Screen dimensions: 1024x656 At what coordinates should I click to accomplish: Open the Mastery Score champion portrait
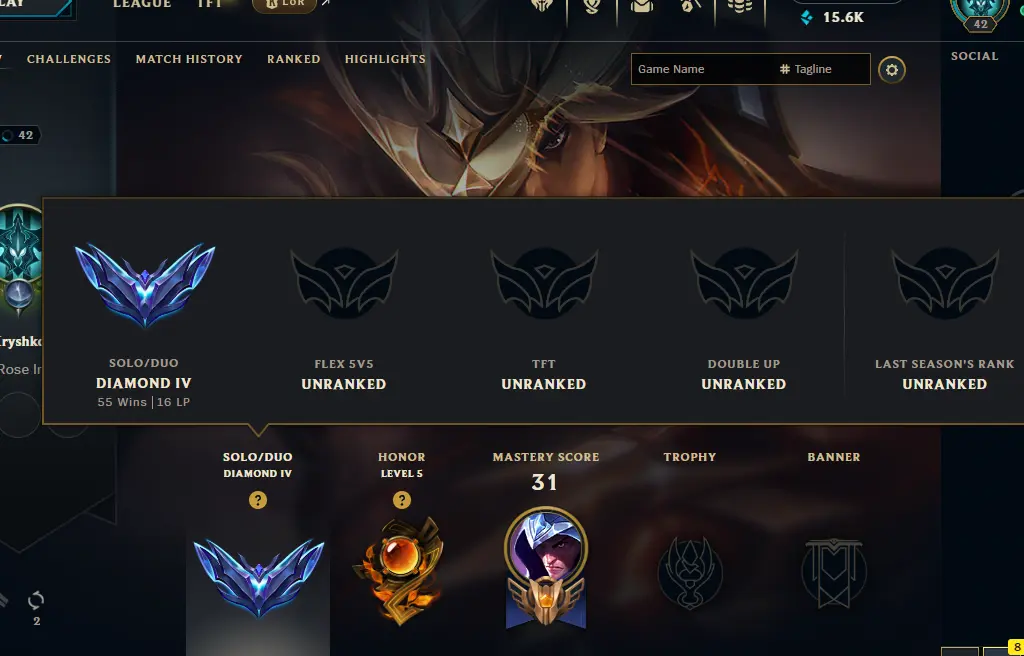tap(546, 566)
